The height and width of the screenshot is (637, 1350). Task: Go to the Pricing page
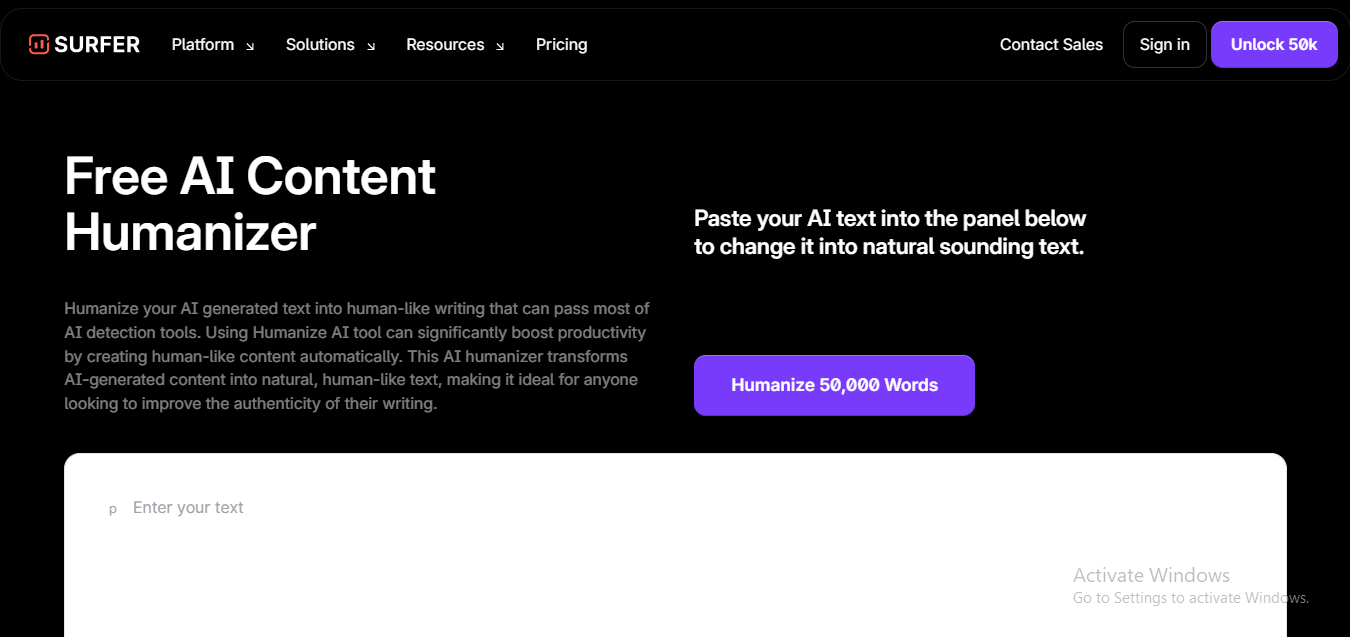pos(561,45)
